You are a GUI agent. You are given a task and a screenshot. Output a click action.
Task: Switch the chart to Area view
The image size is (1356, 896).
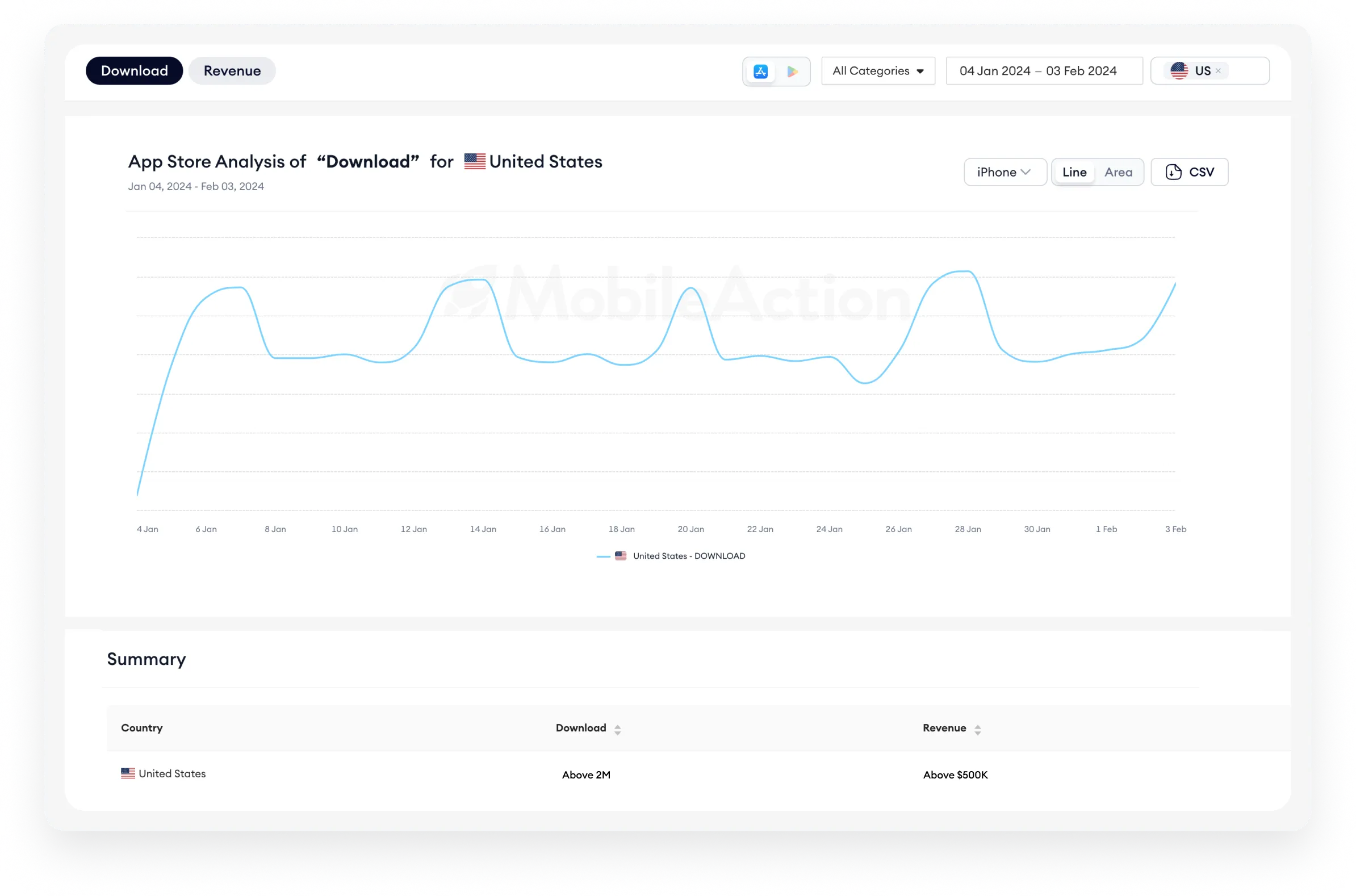click(1118, 172)
